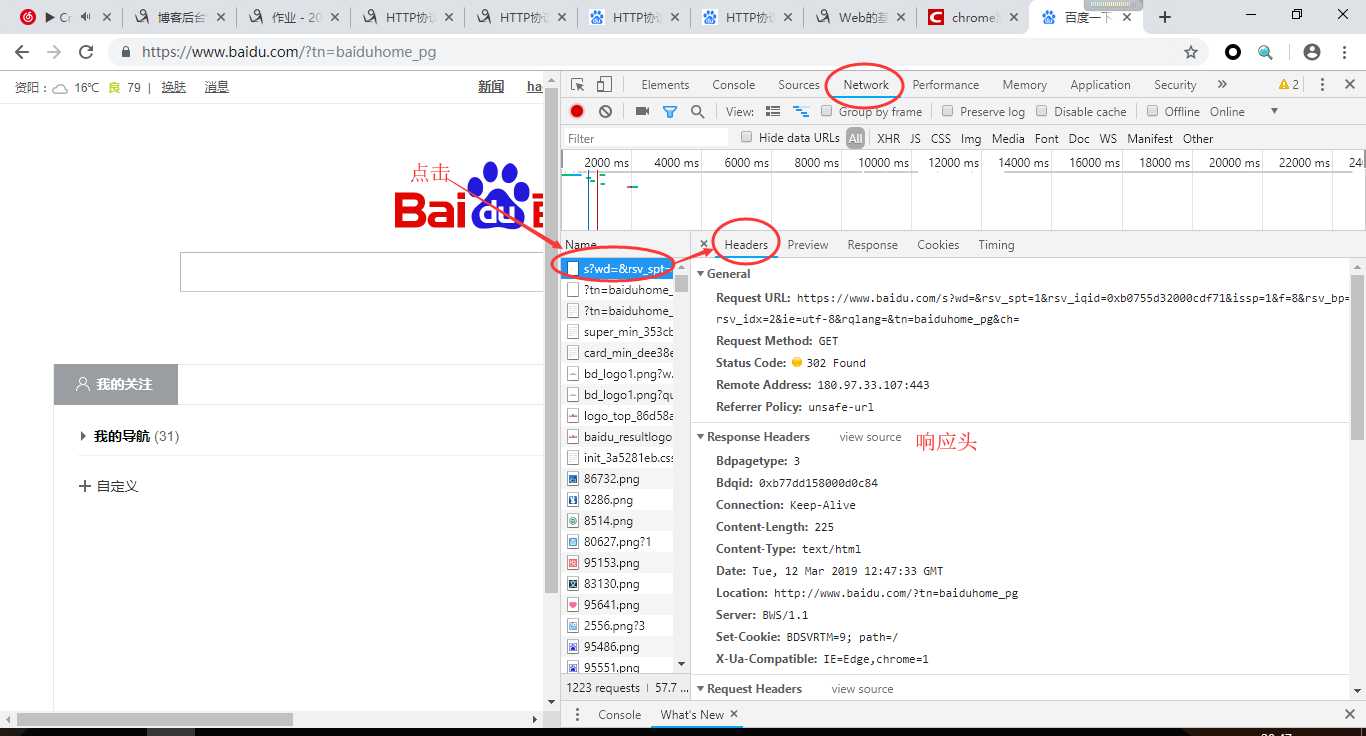The width and height of the screenshot is (1366, 736).
Task: Open Chrome main menu
Action: tap(1344, 52)
